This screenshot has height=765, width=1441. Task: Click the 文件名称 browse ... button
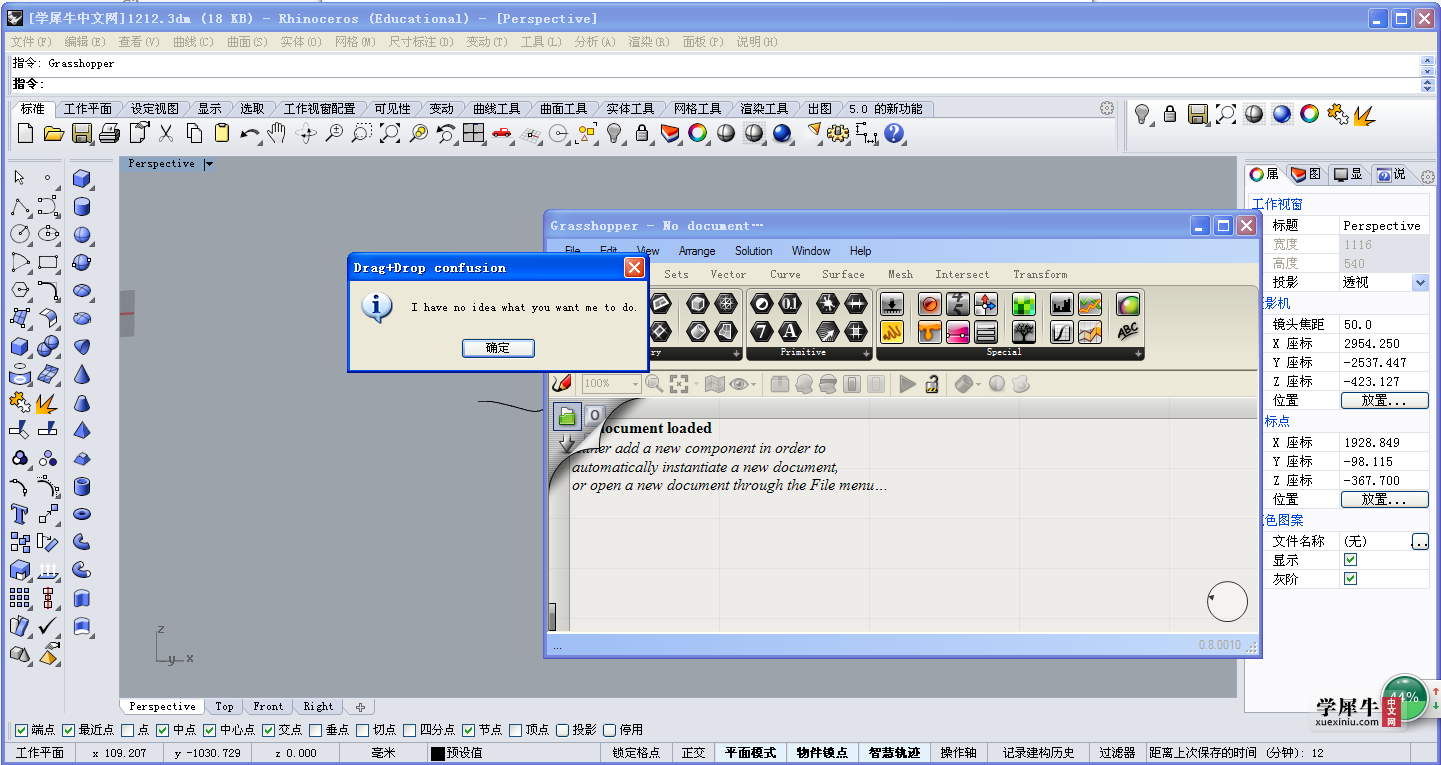[x=1420, y=541]
